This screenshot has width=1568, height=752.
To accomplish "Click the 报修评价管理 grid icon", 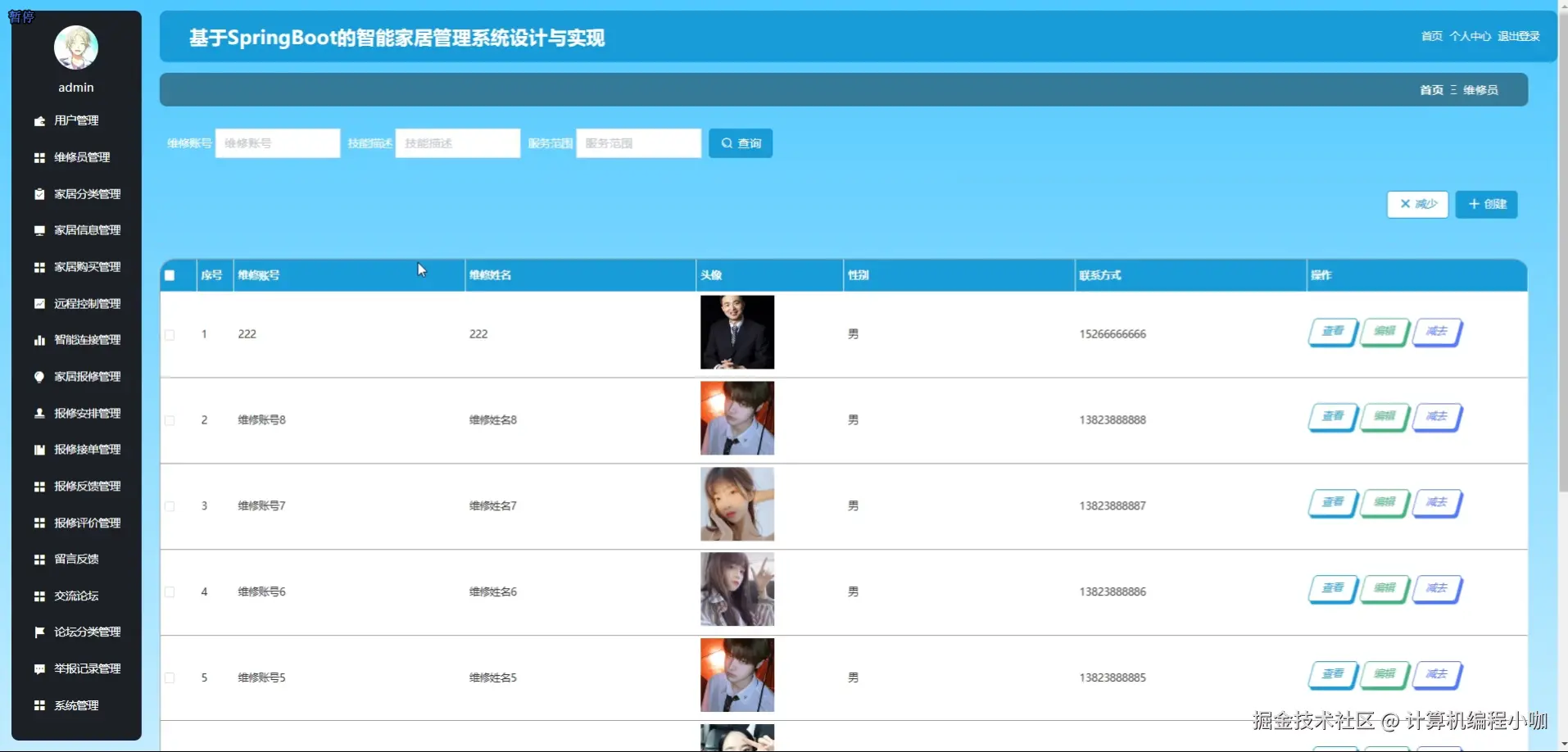I will coord(39,523).
